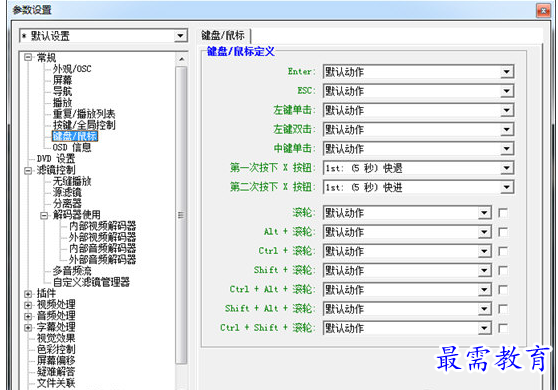Collapse the 滤镜控制 tree node
558x390 pixels.
click(x=28, y=170)
